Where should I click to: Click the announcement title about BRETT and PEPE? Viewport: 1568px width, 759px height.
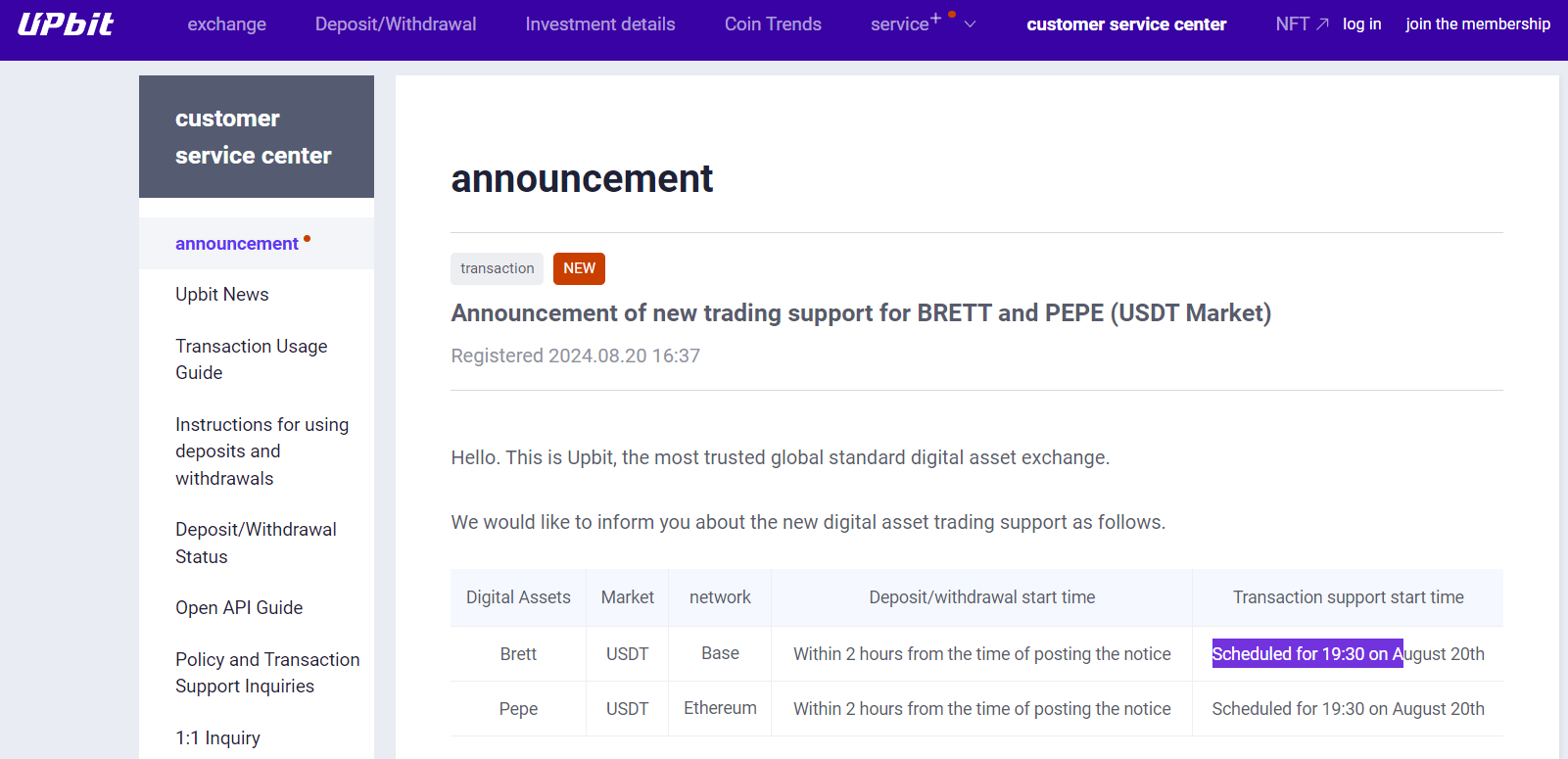861,313
